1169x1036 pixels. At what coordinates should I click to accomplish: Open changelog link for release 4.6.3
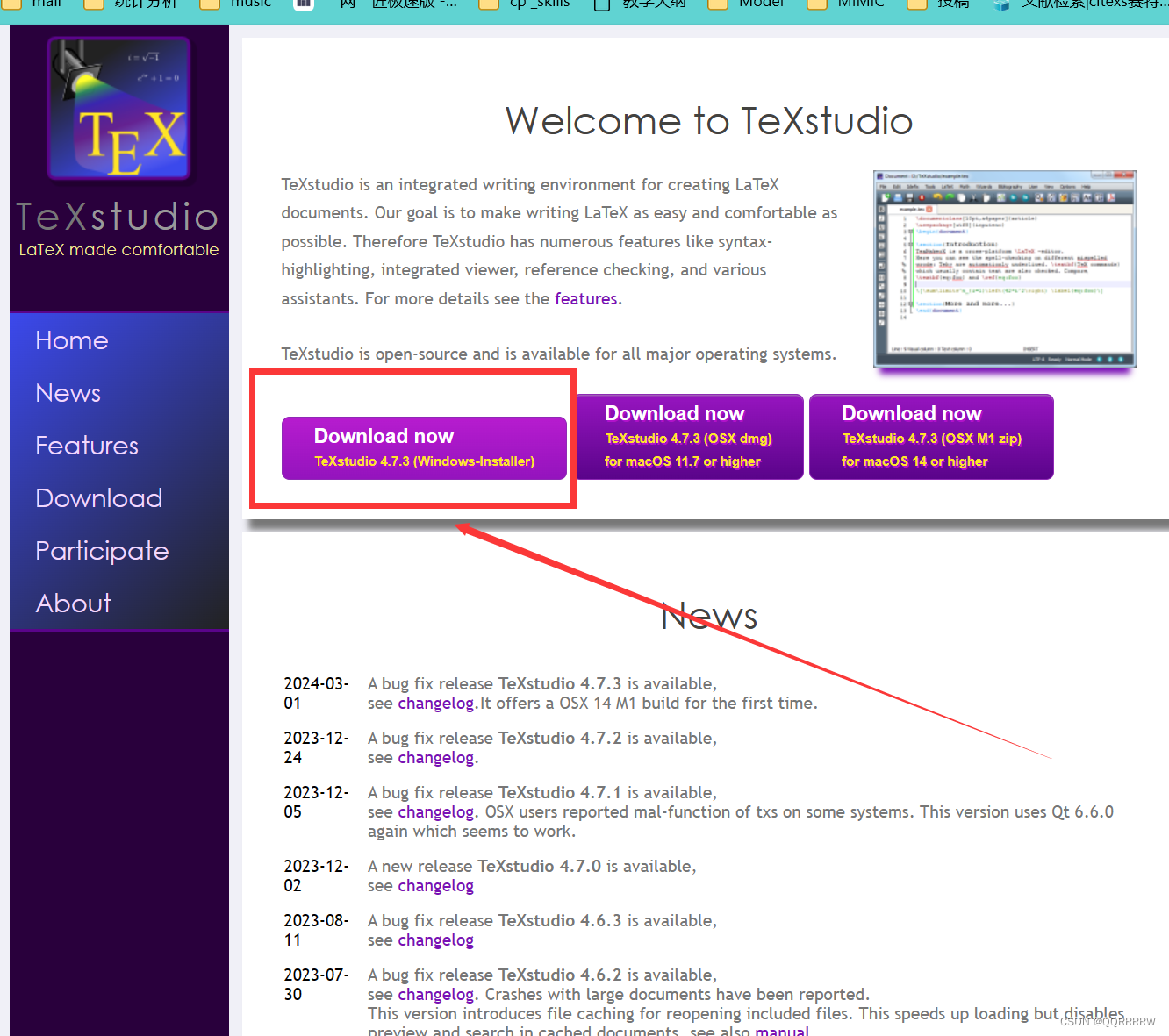(436, 940)
